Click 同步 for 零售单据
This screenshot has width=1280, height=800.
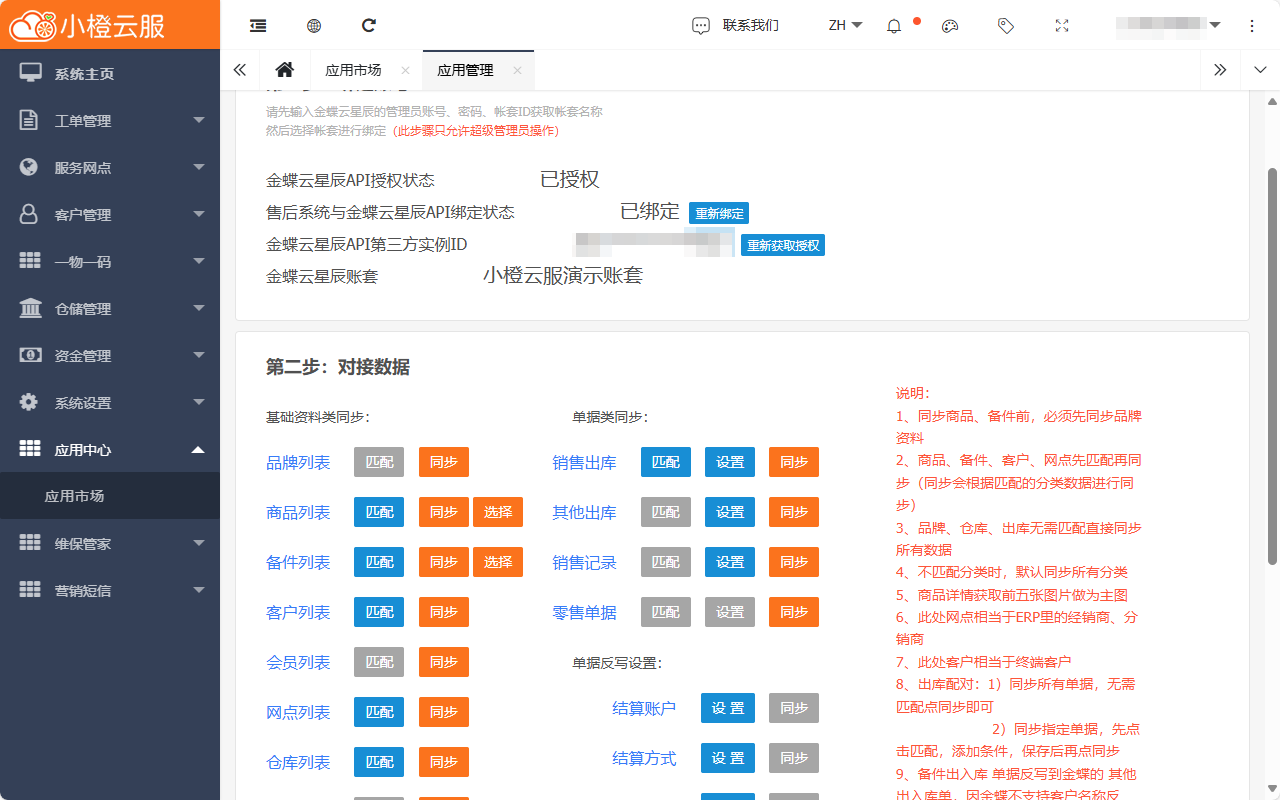tap(794, 612)
